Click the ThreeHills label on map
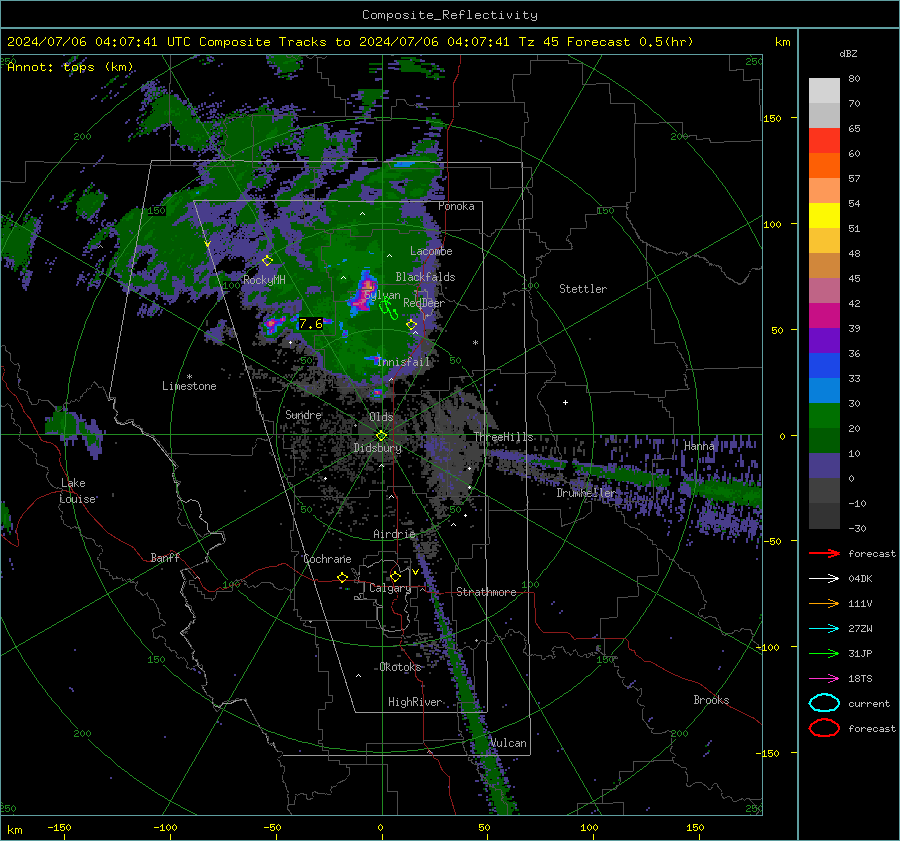900x841 pixels. click(x=503, y=437)
